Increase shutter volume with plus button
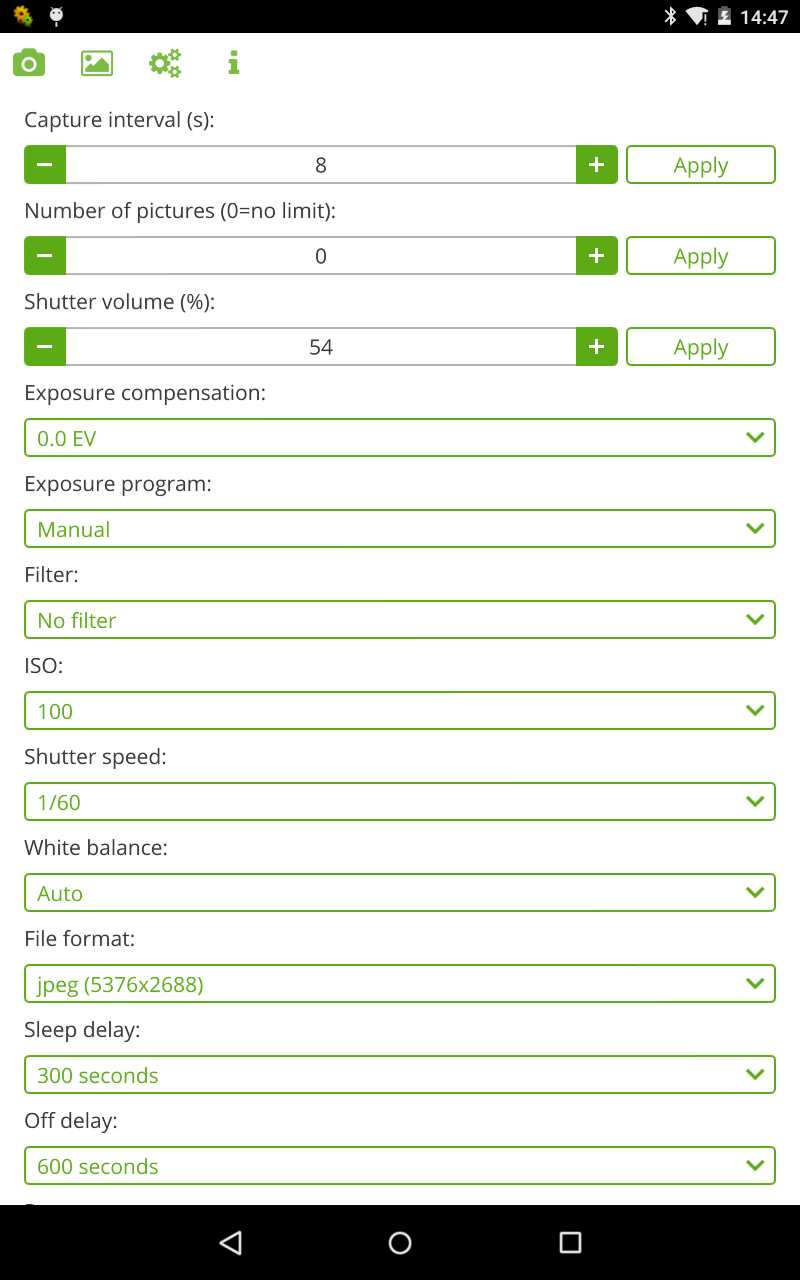This screenshot has height=1280, width=800. pos(597,347)
